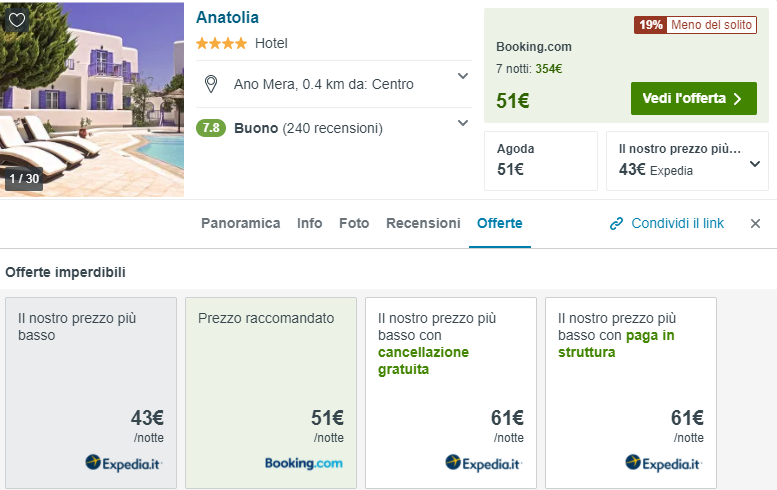
Task: Choose the free cancellation 61€ offer card
Action: [x=450, y=393]
